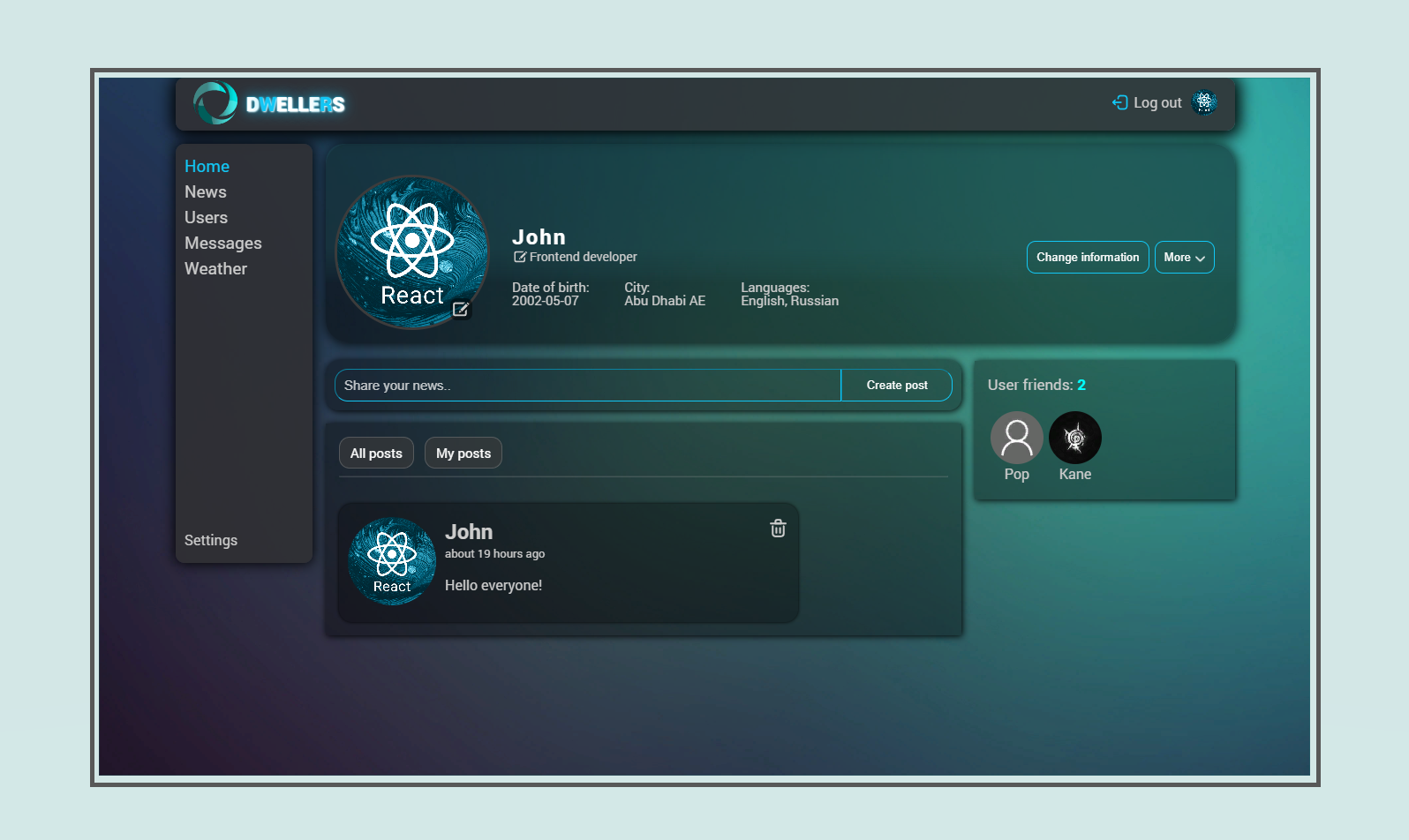Click the Log out link
Viewport: 1409px width, 840px height.
[x=1157, y=103]
